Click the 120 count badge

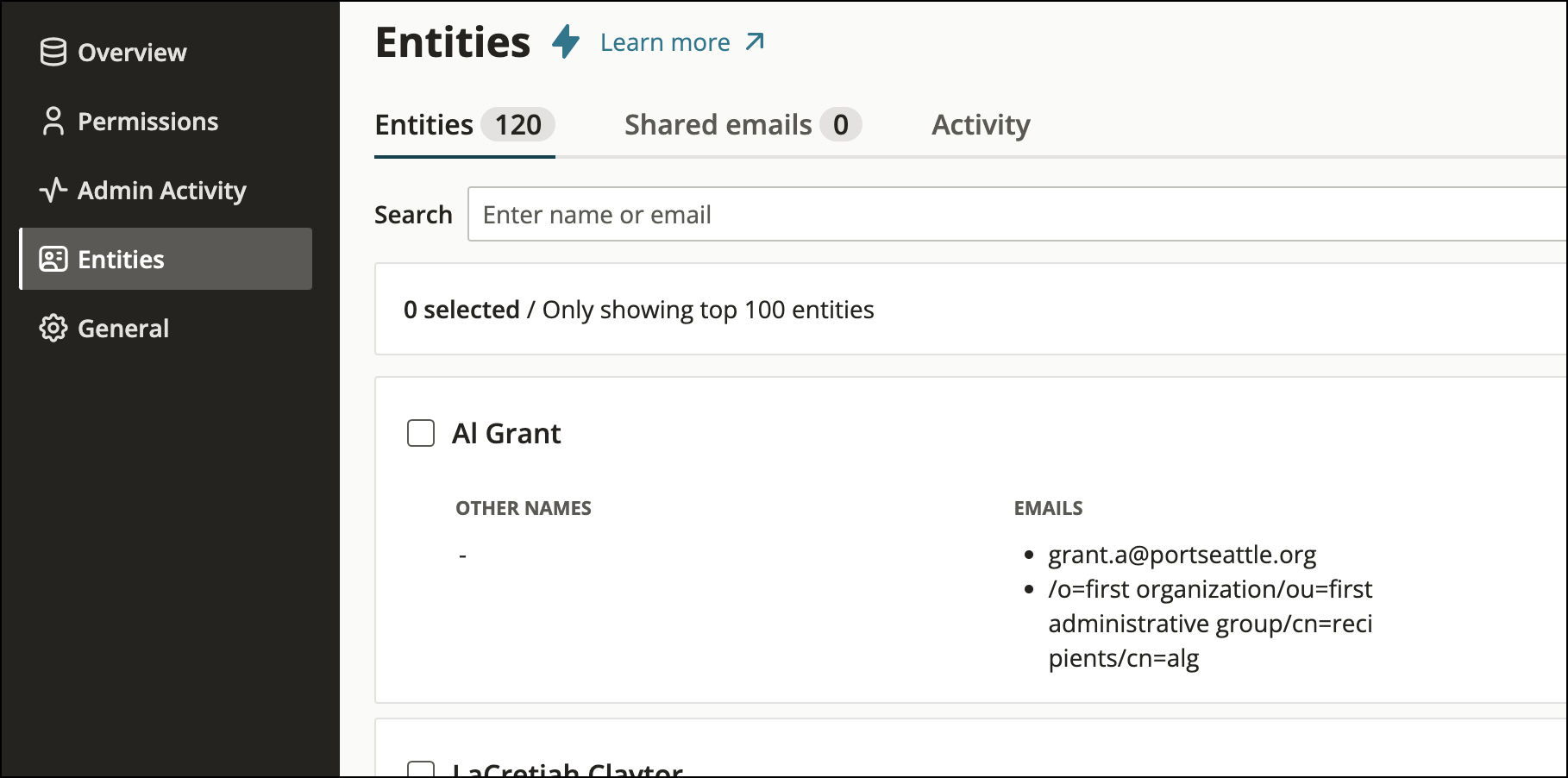tap(517, 125)
